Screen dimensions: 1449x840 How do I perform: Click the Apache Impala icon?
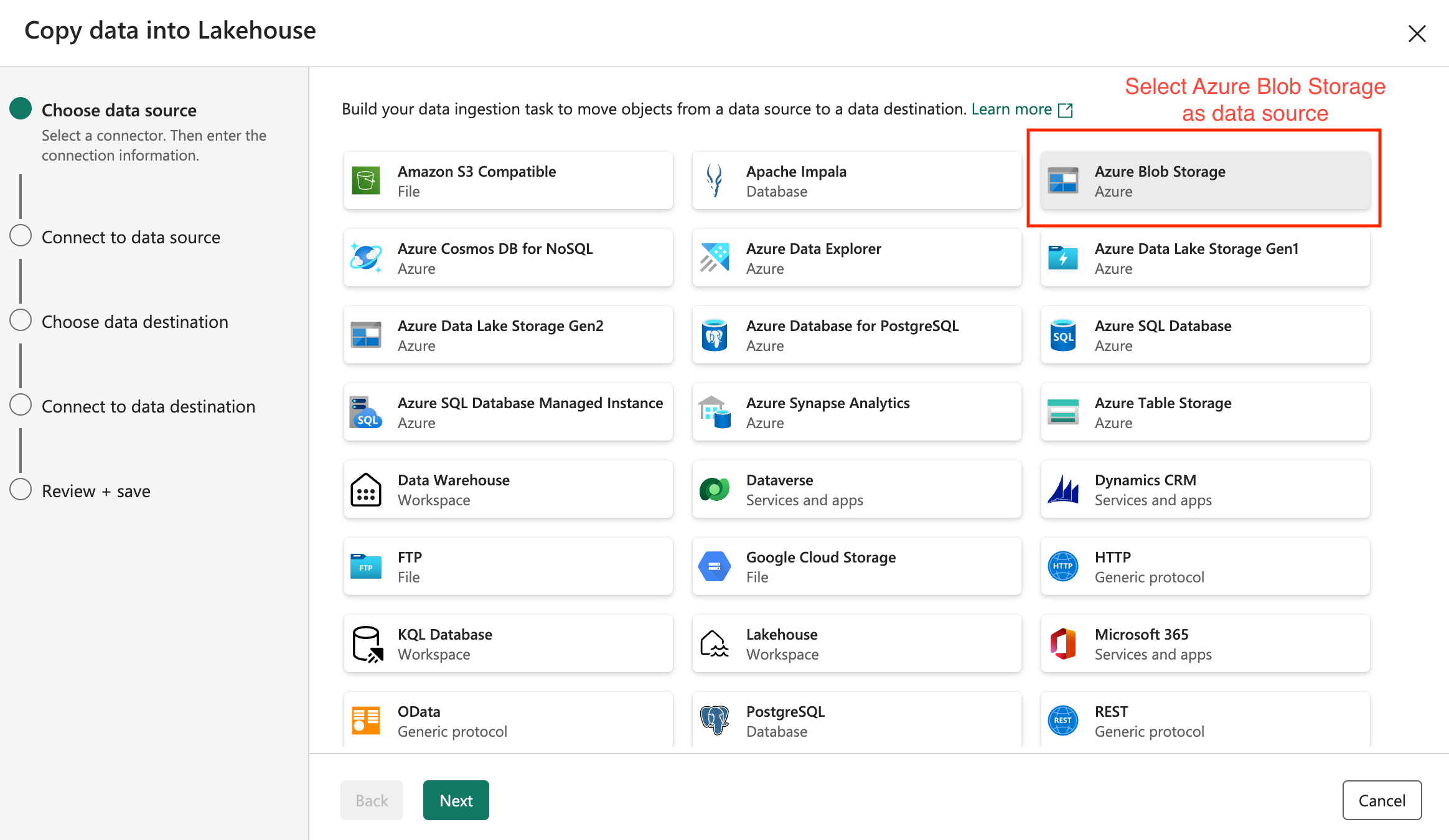[x=715, y=180]
